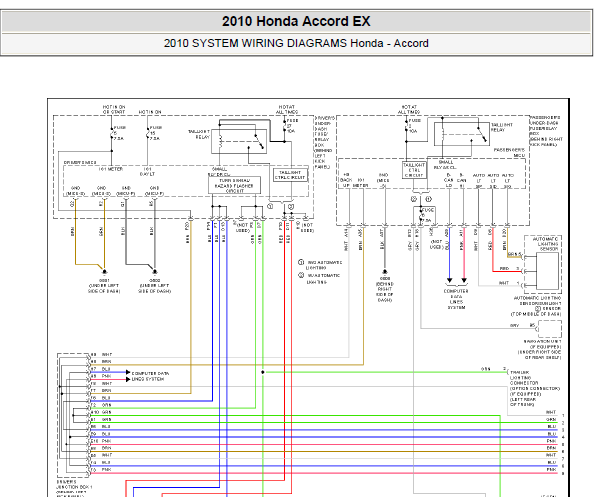Click the navigation unit dashed box
Screen dimensions: 598x497
550,329
